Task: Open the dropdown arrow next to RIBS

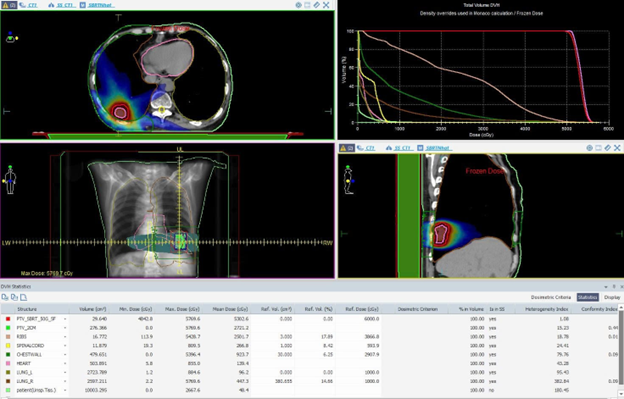Action: coord(65,337)
